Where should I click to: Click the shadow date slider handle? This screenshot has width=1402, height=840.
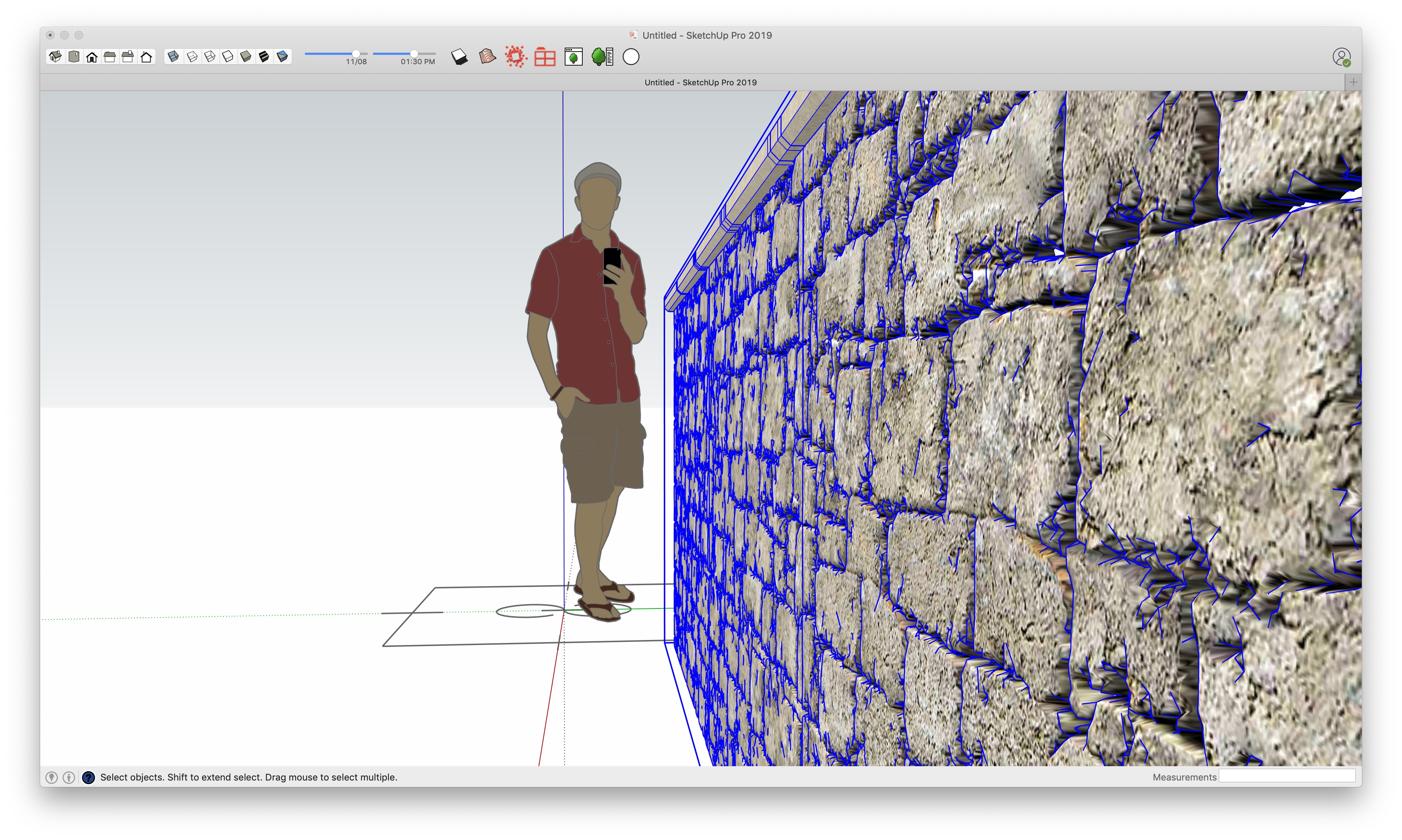coord(356,53)
